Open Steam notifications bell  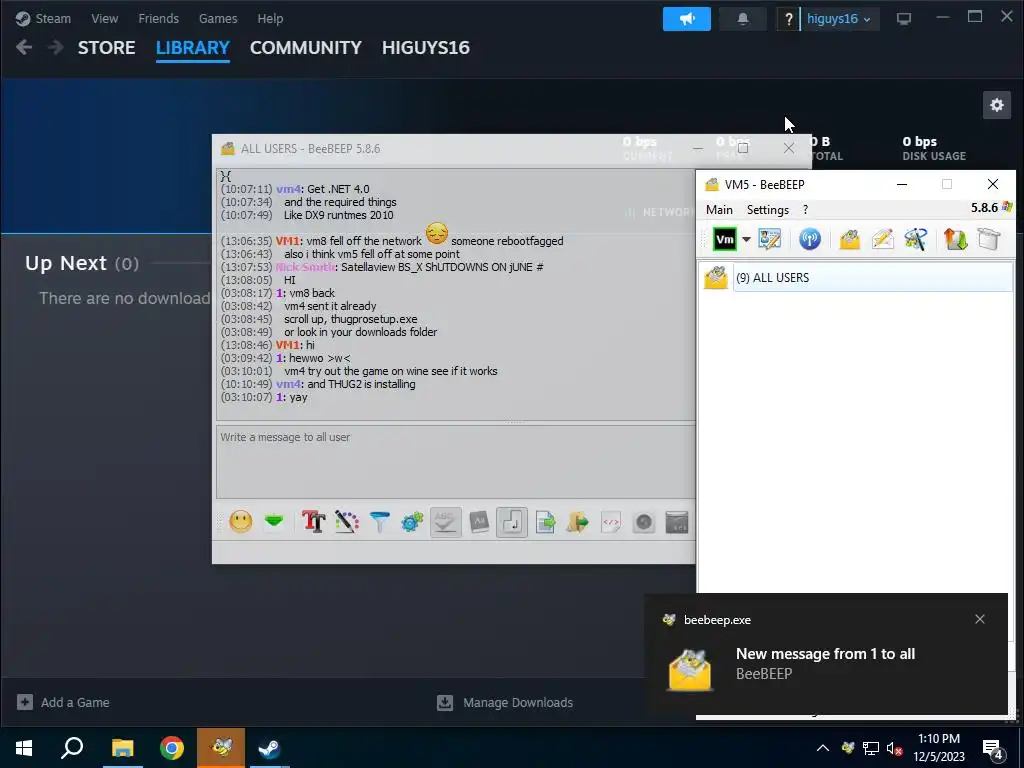[x=743, y=19]
